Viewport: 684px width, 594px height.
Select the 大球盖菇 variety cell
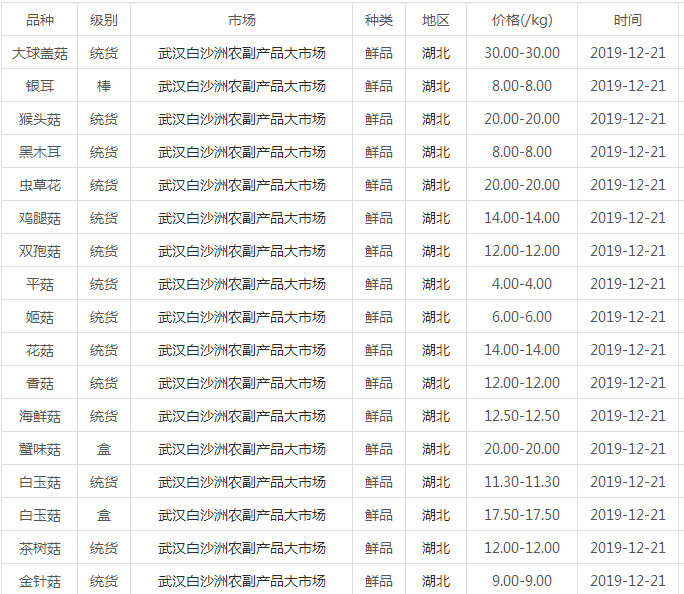[x=40, y=53]
